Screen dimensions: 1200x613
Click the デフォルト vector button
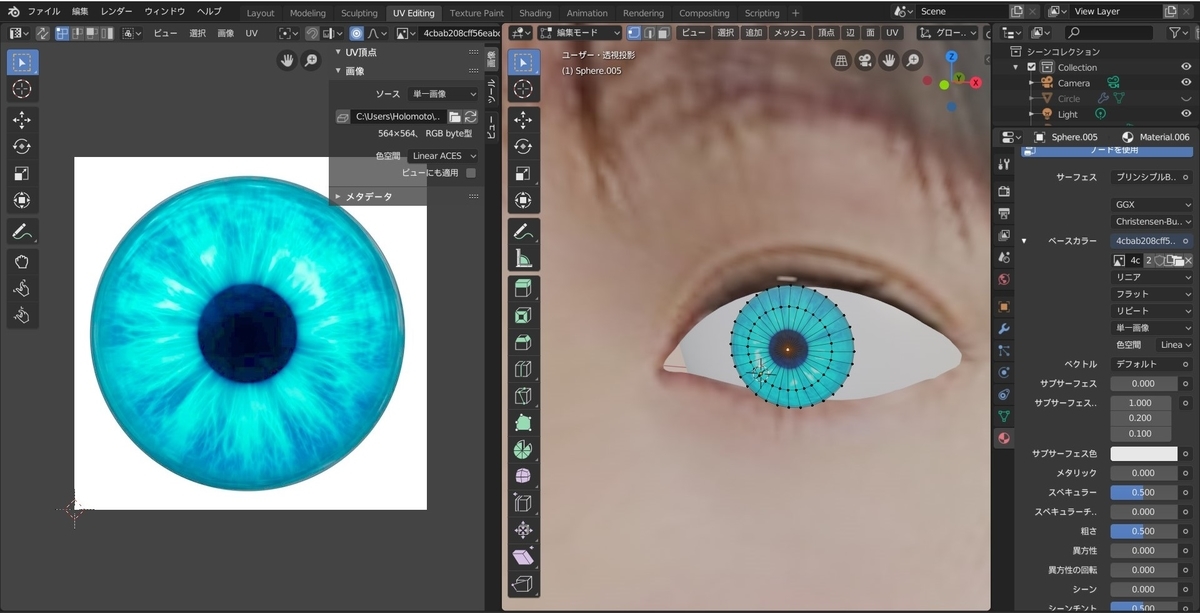tap(1144, 364)
